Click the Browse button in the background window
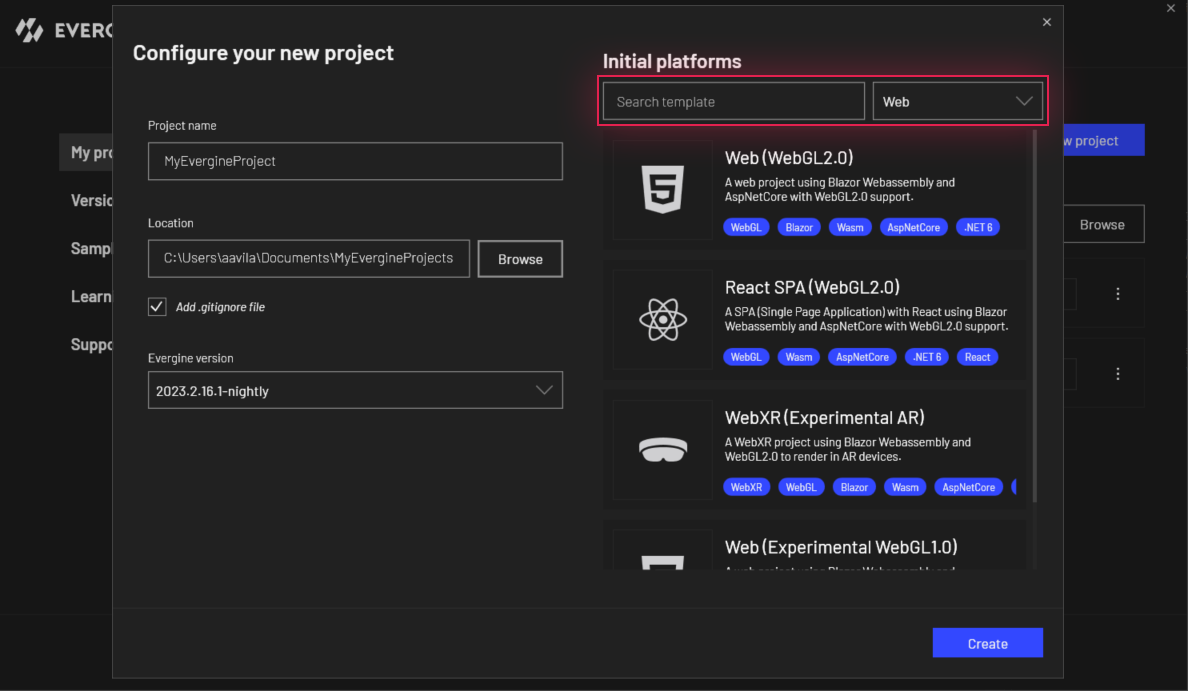The width and height of the screenshot is (1188, 691). 1103,224
